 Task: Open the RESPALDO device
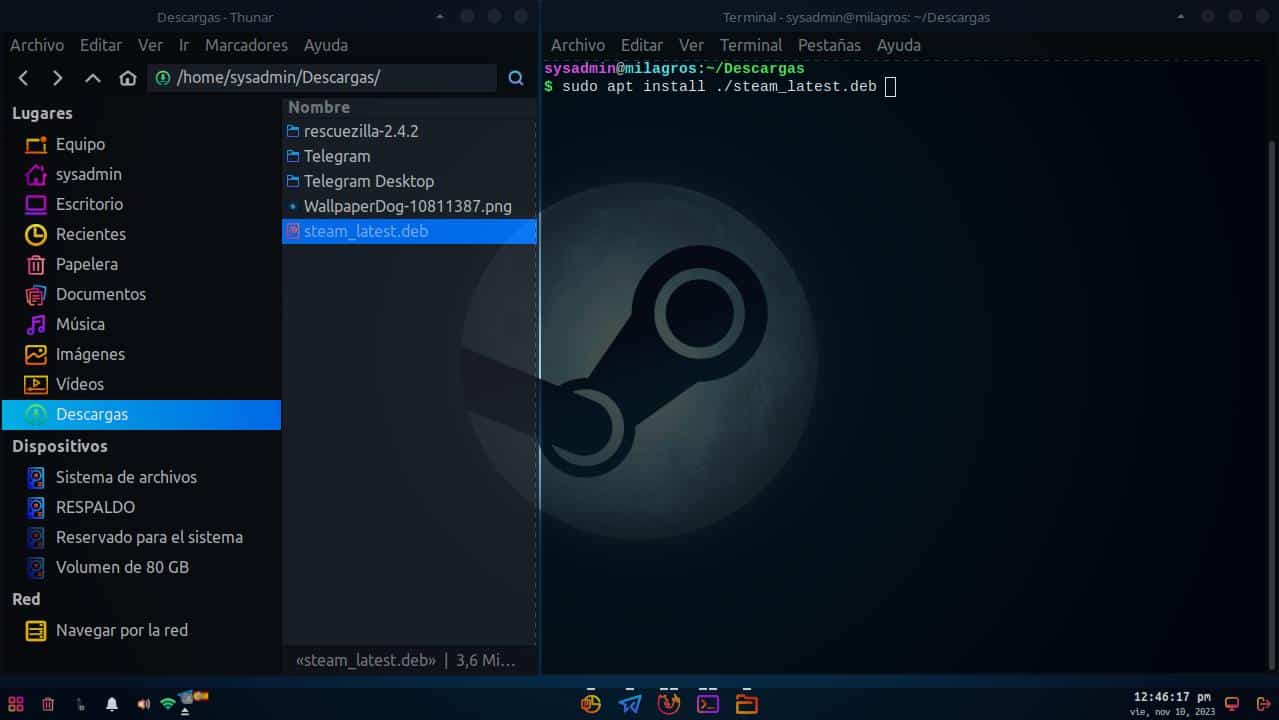tap(95, 507)
